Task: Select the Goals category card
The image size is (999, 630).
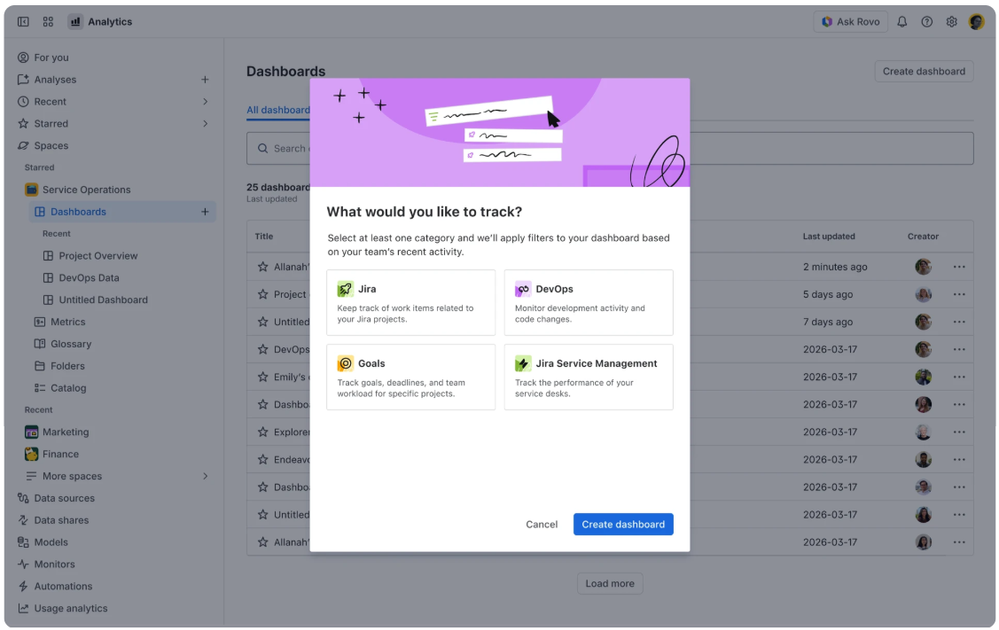Action: point(411,377)
